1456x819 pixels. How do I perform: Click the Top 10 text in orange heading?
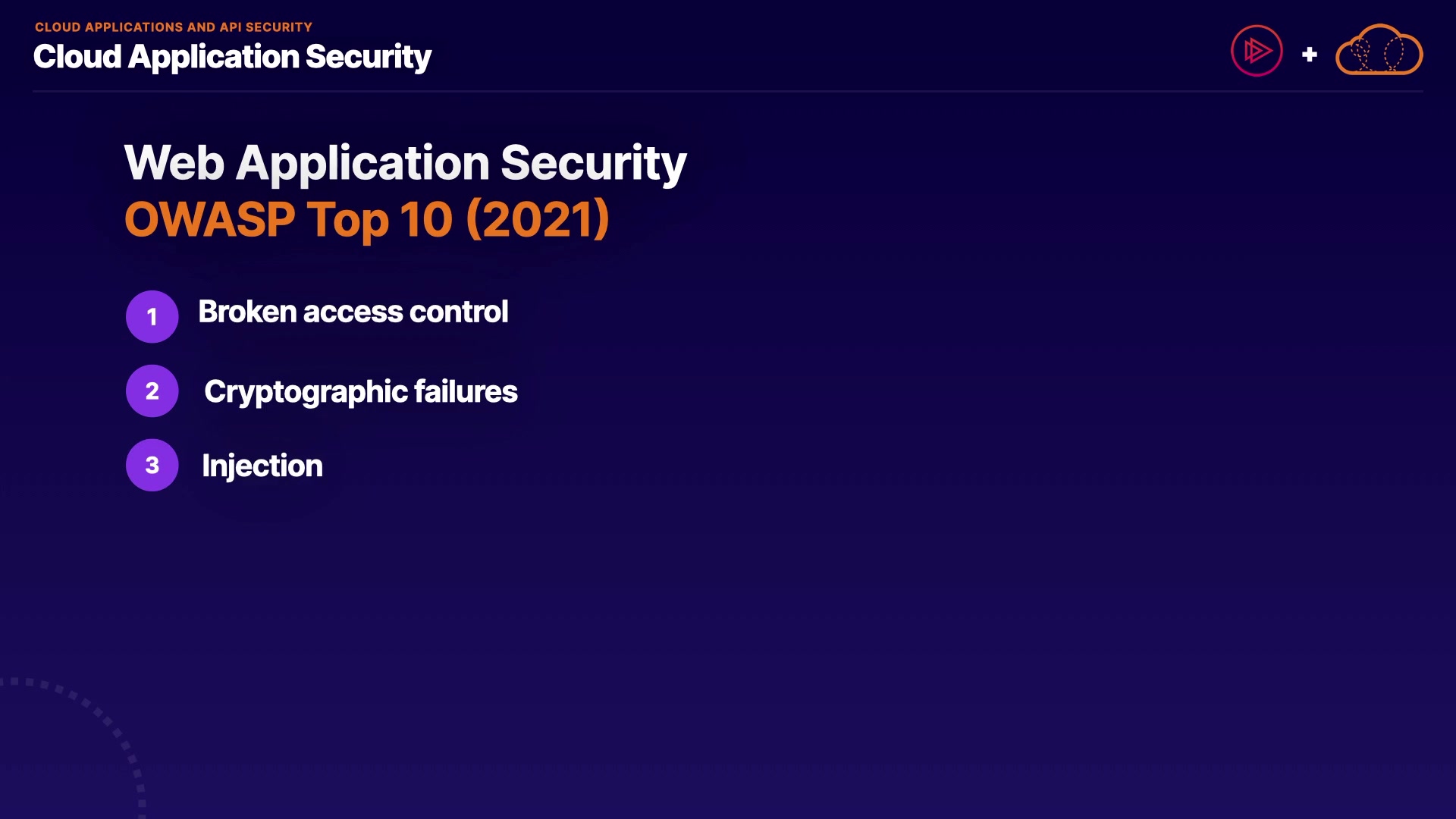379,220
